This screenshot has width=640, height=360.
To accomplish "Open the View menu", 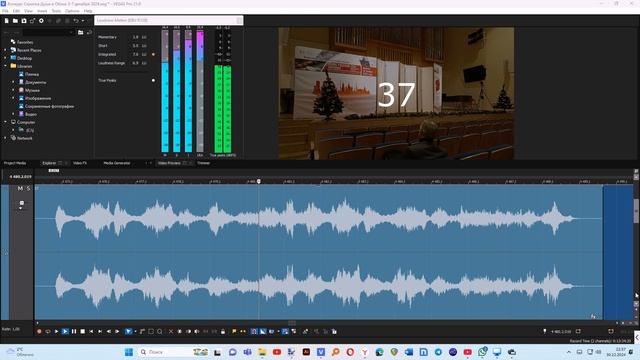I will pyautogui.click(x=29, y=11).
